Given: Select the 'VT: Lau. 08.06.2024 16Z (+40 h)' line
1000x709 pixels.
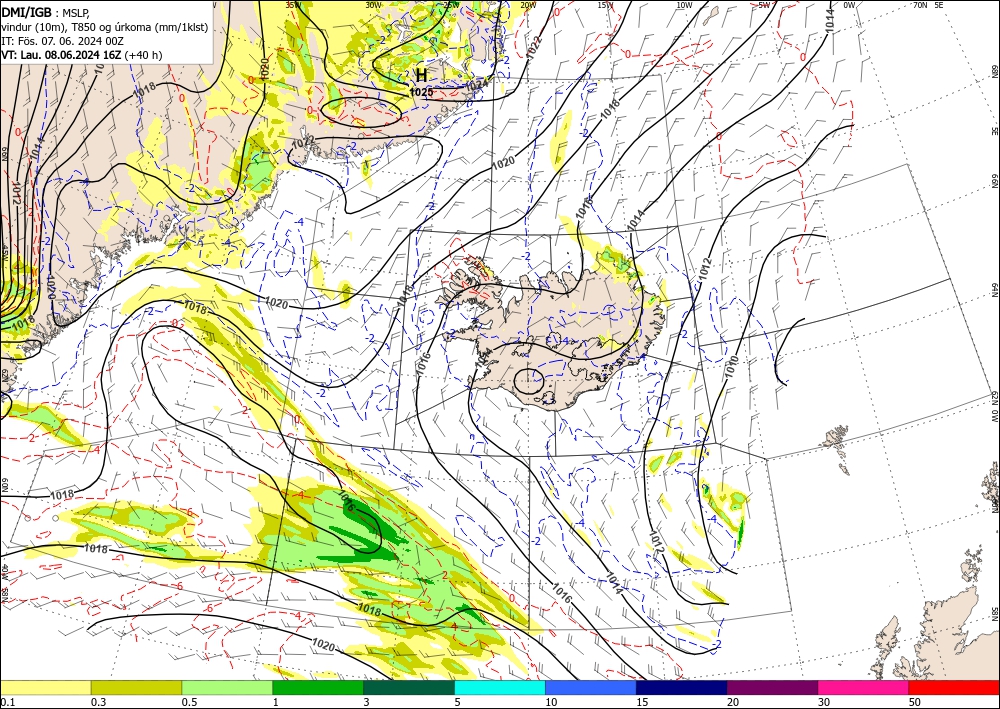Looking at the screenshot, I should click(x=82, y=55).
